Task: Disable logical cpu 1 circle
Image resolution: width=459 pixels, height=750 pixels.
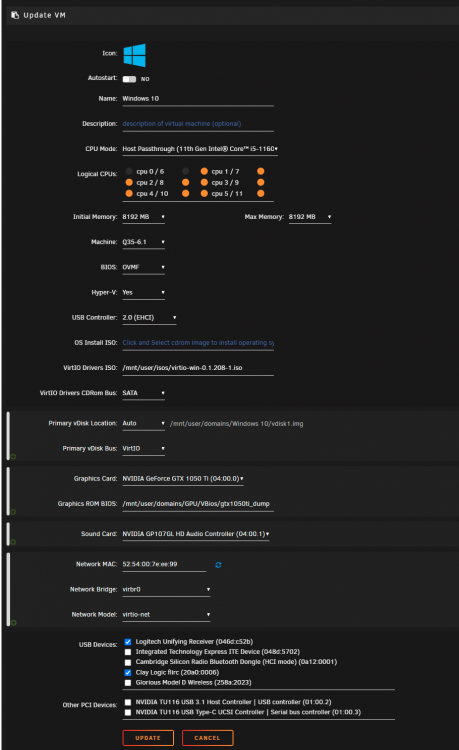Action: pos(204,171)
